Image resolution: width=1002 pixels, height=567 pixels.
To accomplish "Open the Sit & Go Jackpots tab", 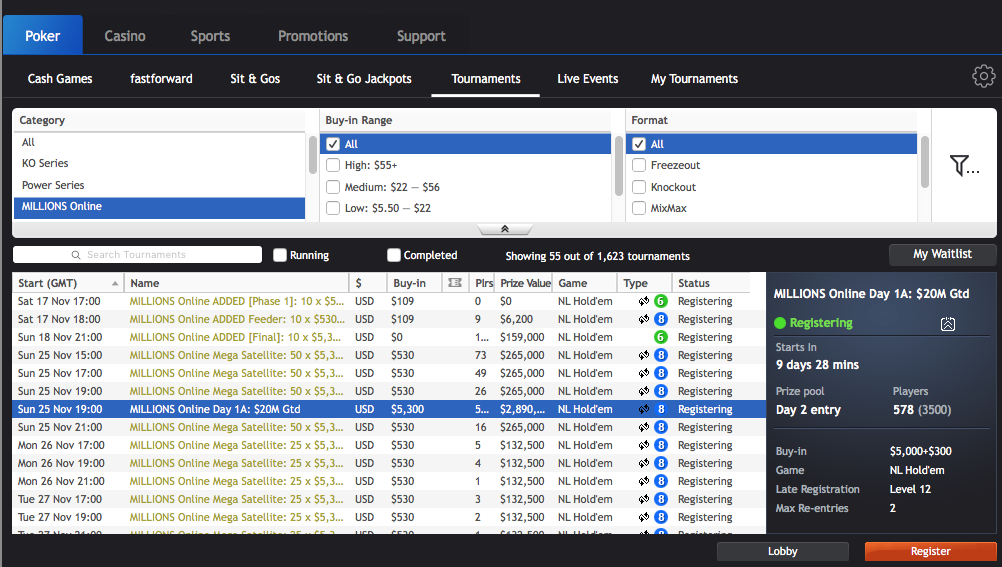I will 364,79.
